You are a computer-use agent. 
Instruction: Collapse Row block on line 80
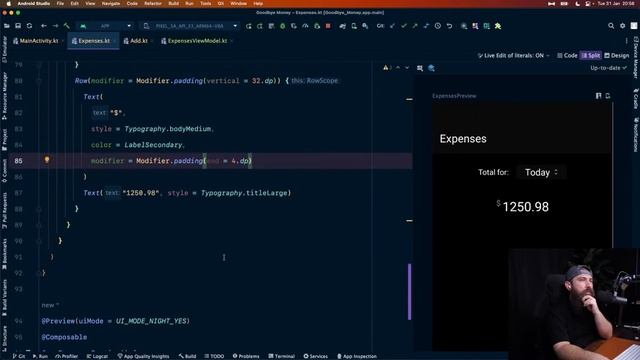[39, 81]
